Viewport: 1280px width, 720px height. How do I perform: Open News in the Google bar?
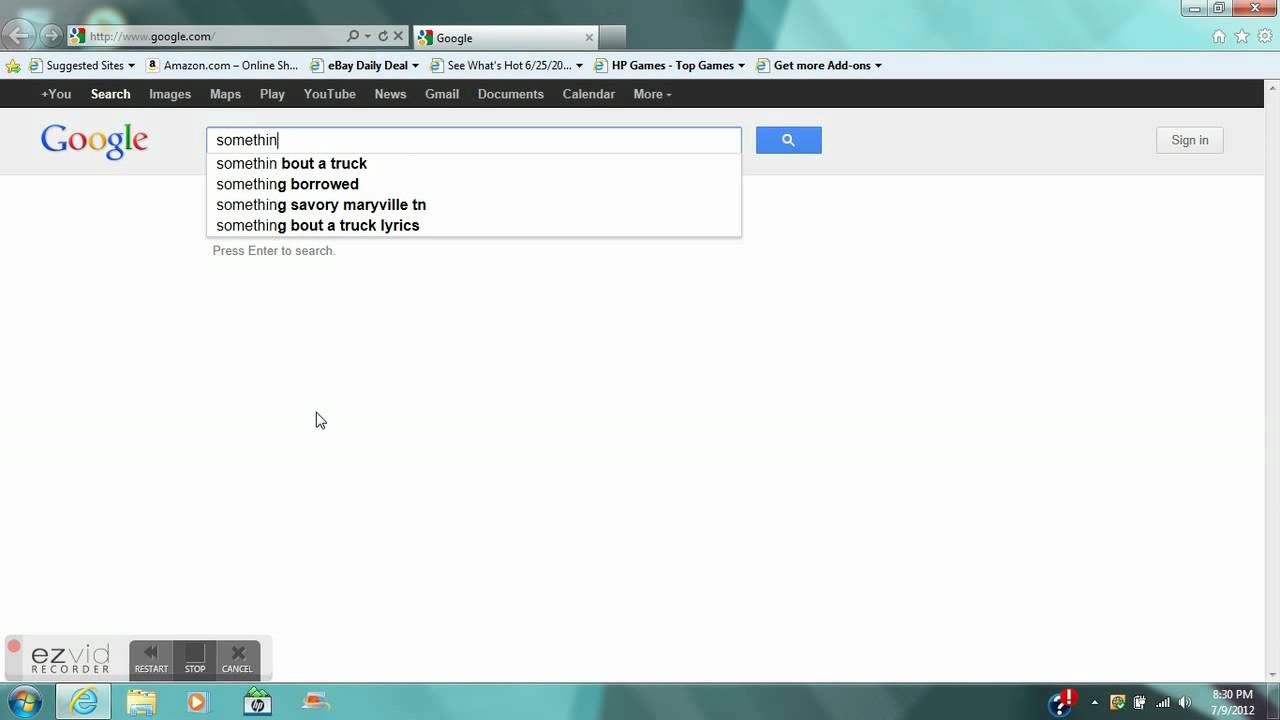click(x=390, y=94)
